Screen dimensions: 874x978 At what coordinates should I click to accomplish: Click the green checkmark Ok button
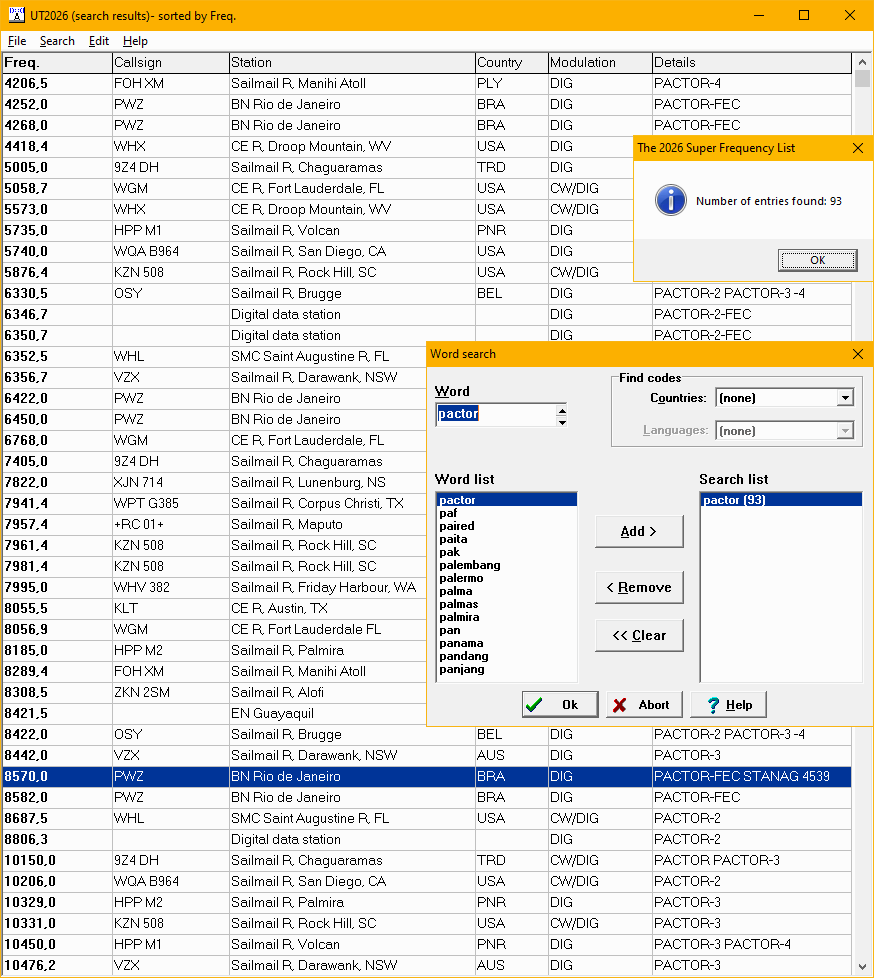(x=559, y=705)
